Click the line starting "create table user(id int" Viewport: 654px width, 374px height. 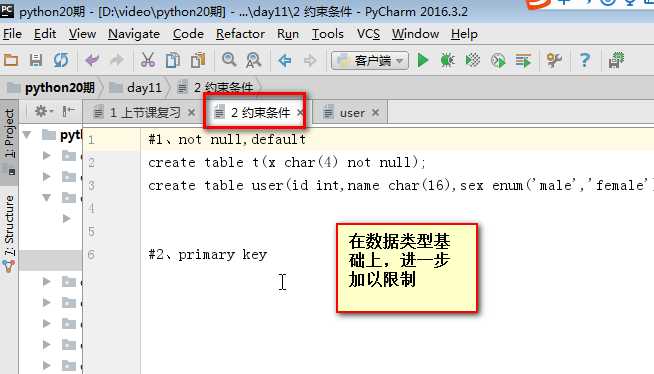400,185
